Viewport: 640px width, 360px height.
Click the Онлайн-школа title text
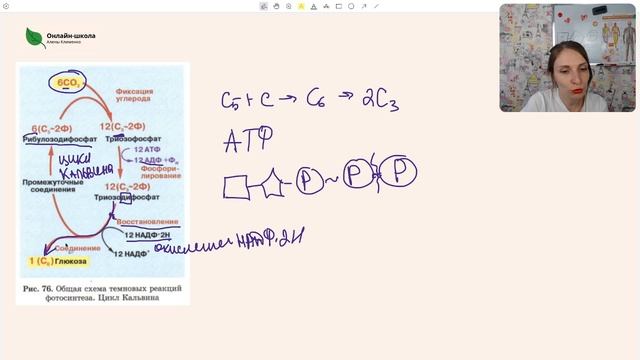(x=71, y=36)
